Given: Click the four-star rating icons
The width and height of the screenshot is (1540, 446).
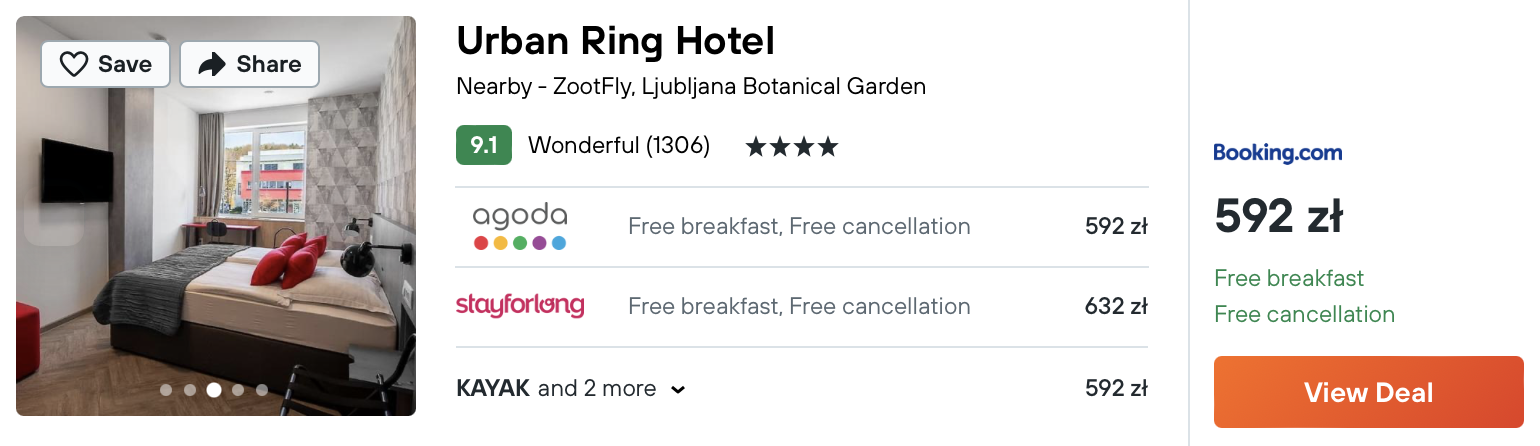Looking at the screenshot, I should 791,147.
